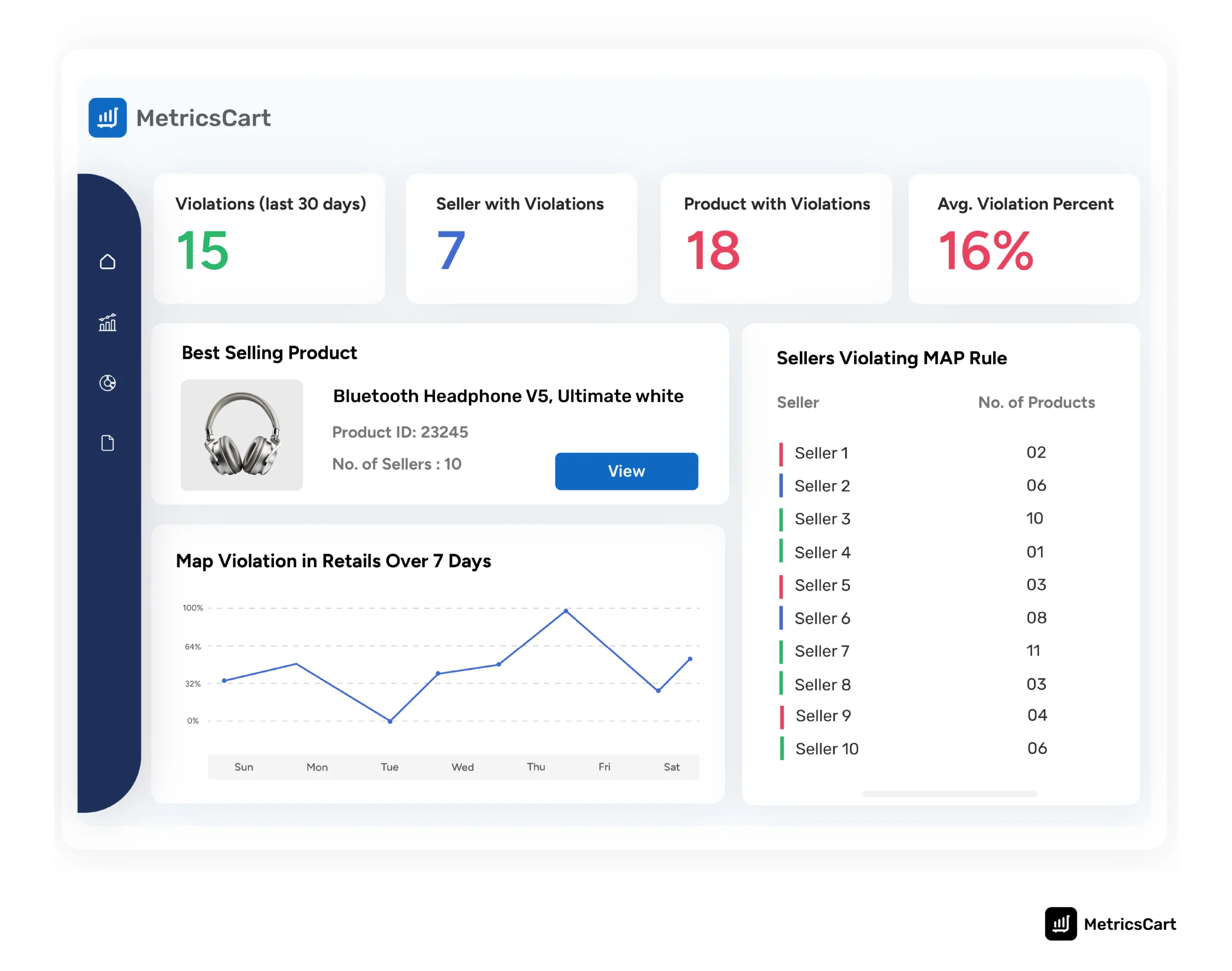Viewport: 1232px width, 971px height.
Task: Click View button for Bluetooth Headphone V5
Action: pos(627,471)
